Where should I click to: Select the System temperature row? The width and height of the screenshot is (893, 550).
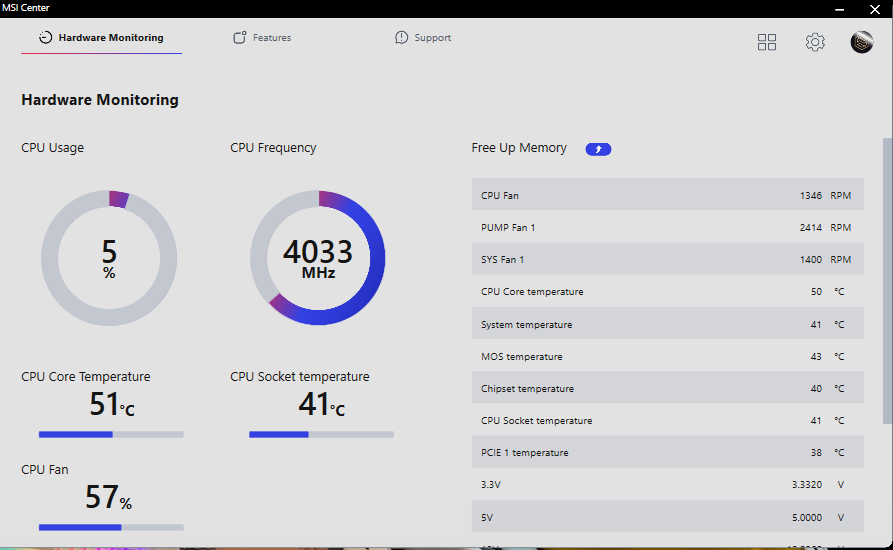click(x=667, y=324)
